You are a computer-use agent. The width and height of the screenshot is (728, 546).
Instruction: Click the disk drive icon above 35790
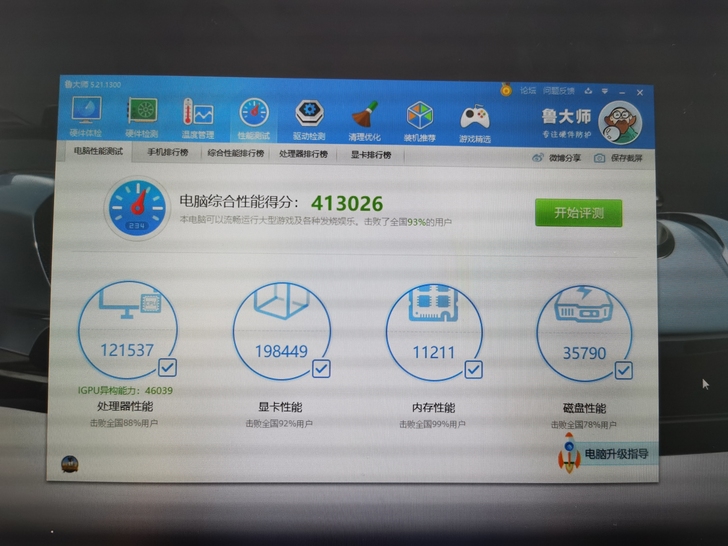584,304
